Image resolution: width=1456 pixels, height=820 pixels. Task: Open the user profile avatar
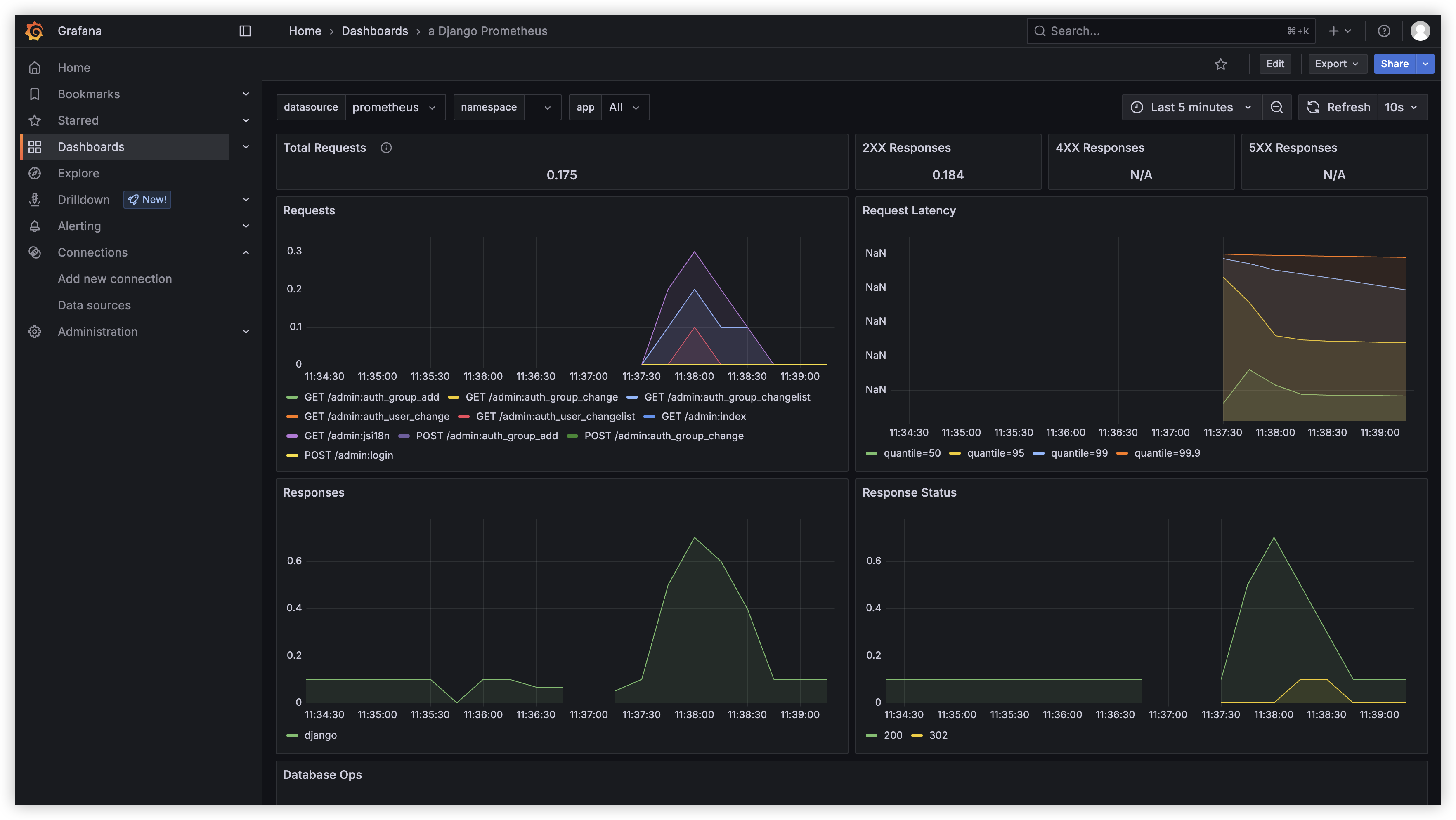1421,31
